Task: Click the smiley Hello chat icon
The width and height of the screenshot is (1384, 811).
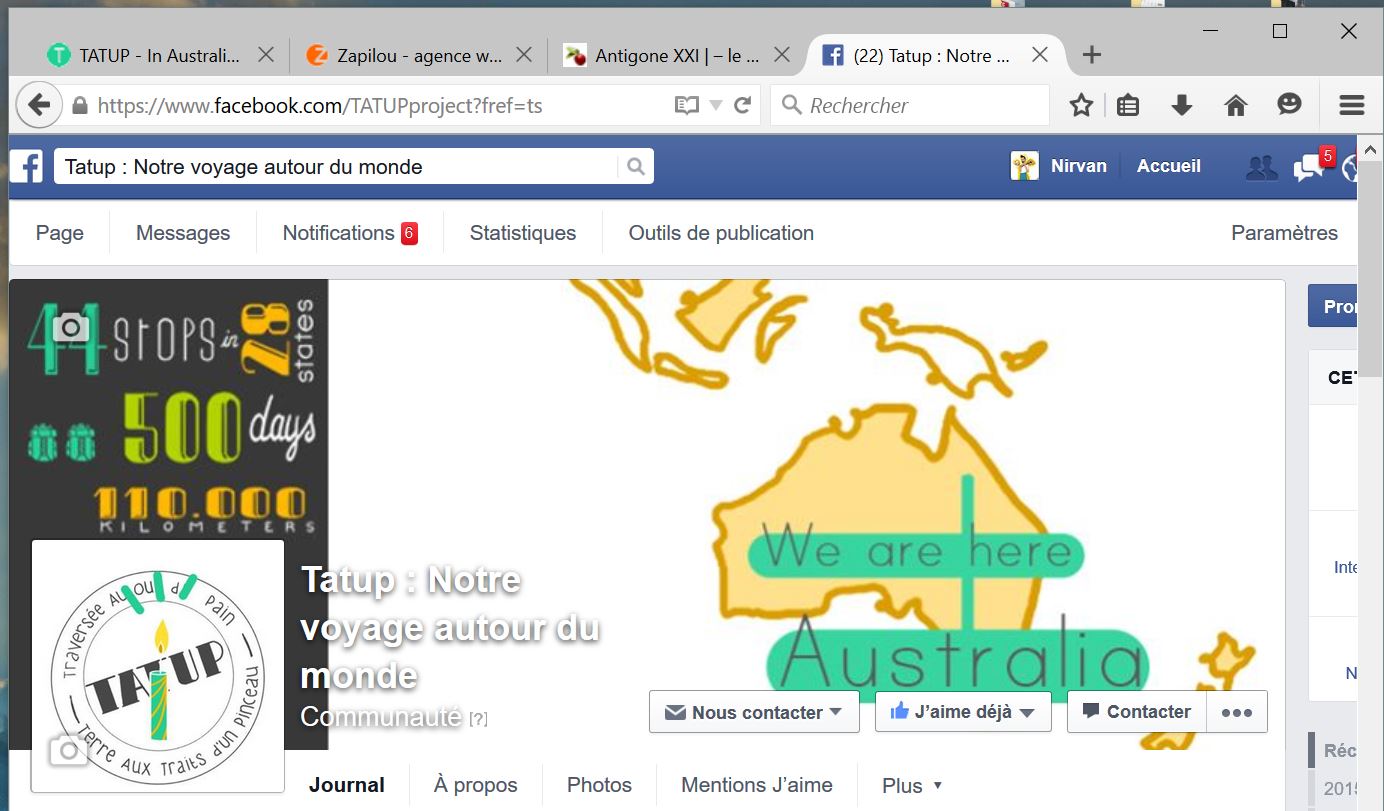Action: [1290, 104]
